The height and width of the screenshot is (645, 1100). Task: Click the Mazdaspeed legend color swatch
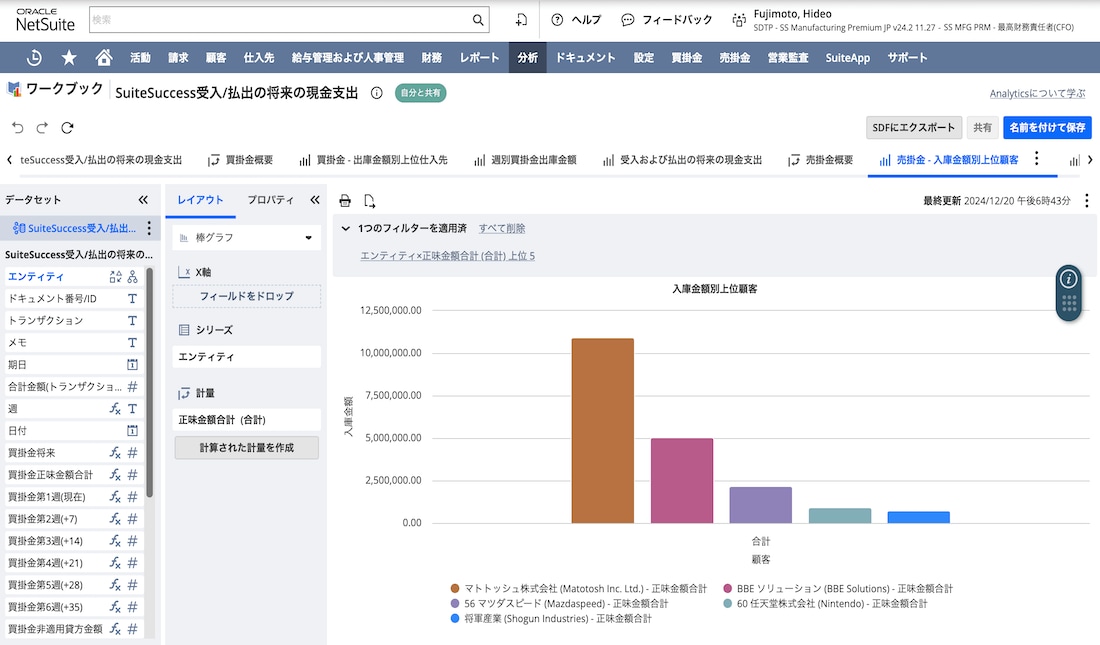coord(455,604)
